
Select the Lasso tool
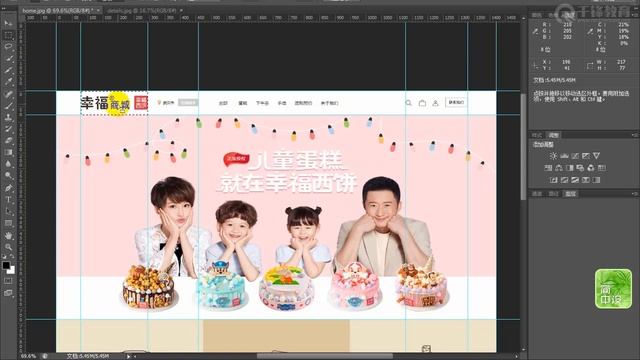coord(8,47)
